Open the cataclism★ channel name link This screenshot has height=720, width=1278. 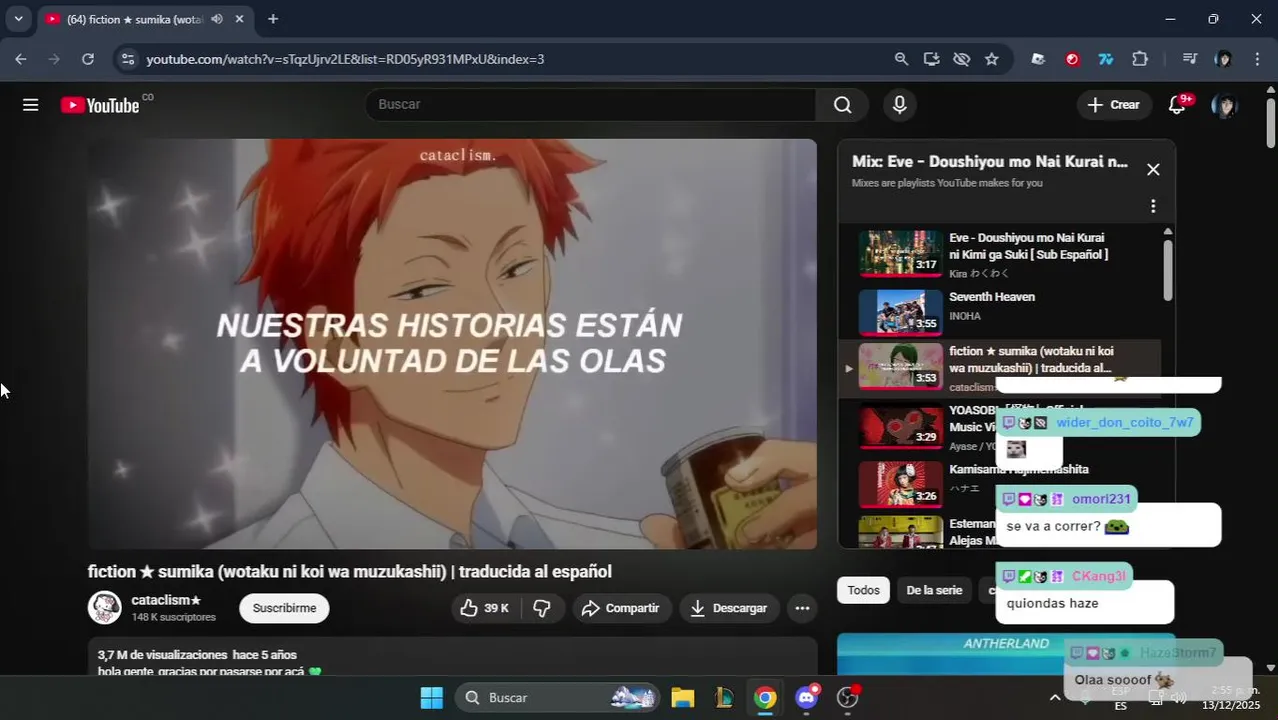[166, 600]
